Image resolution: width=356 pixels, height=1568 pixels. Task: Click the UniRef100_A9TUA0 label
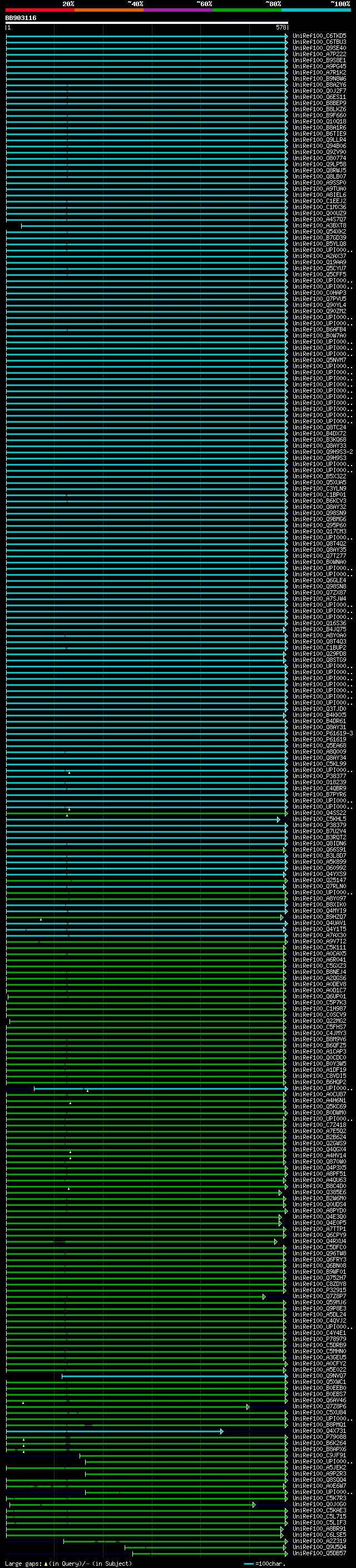point(319,189)
